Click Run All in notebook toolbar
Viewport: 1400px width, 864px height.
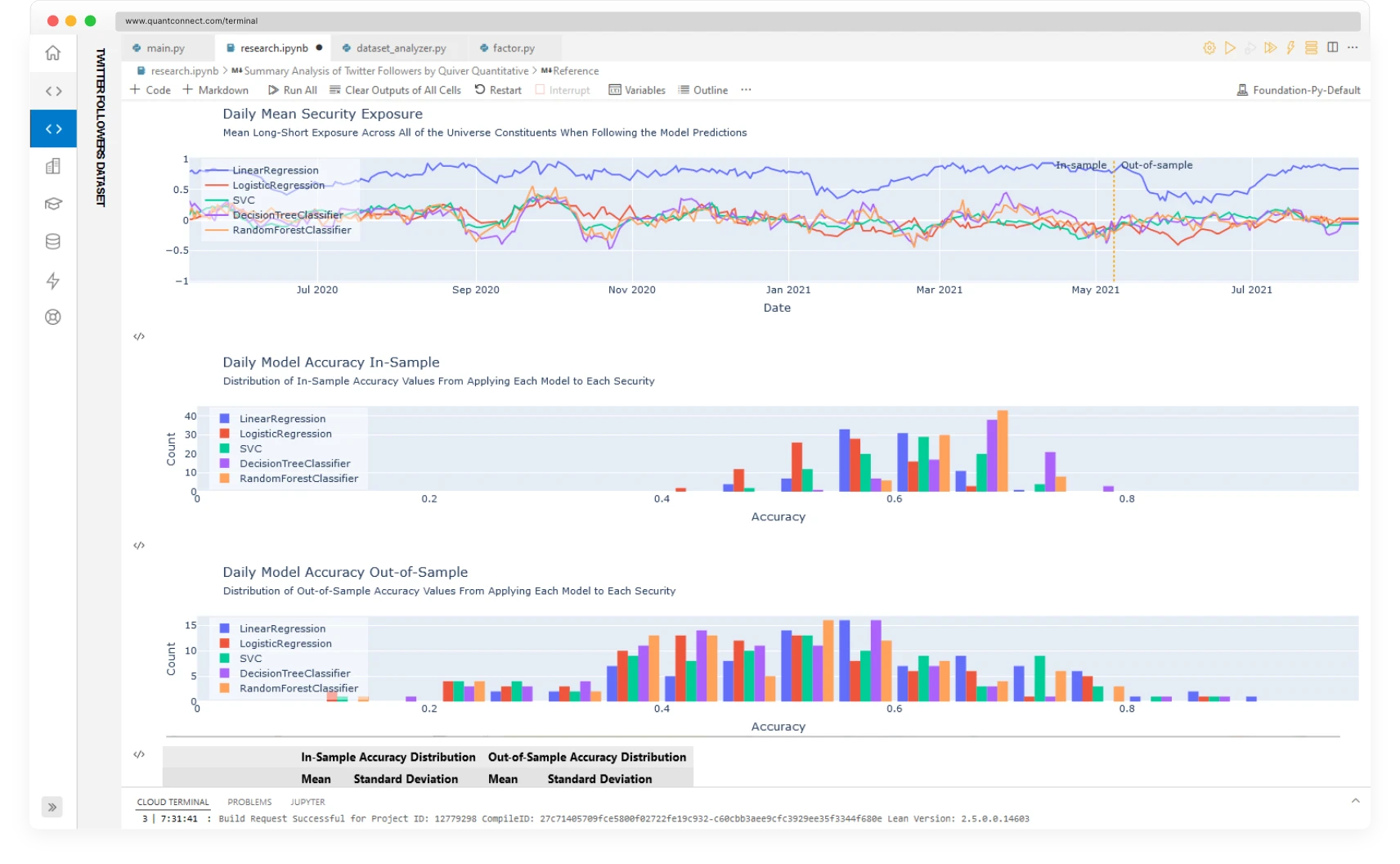[293, 90]
